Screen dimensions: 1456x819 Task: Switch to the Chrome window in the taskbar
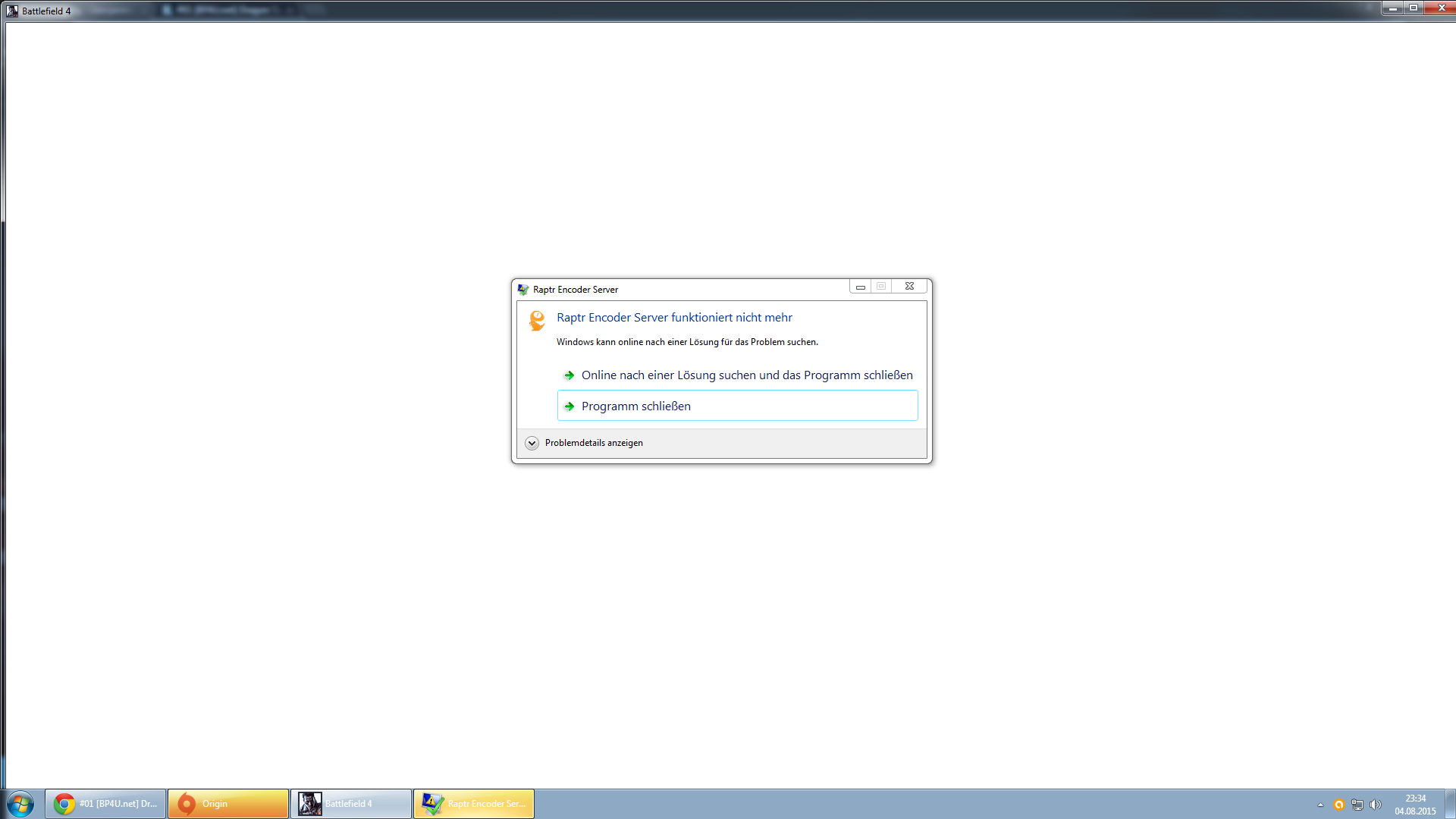pos(105,804)
